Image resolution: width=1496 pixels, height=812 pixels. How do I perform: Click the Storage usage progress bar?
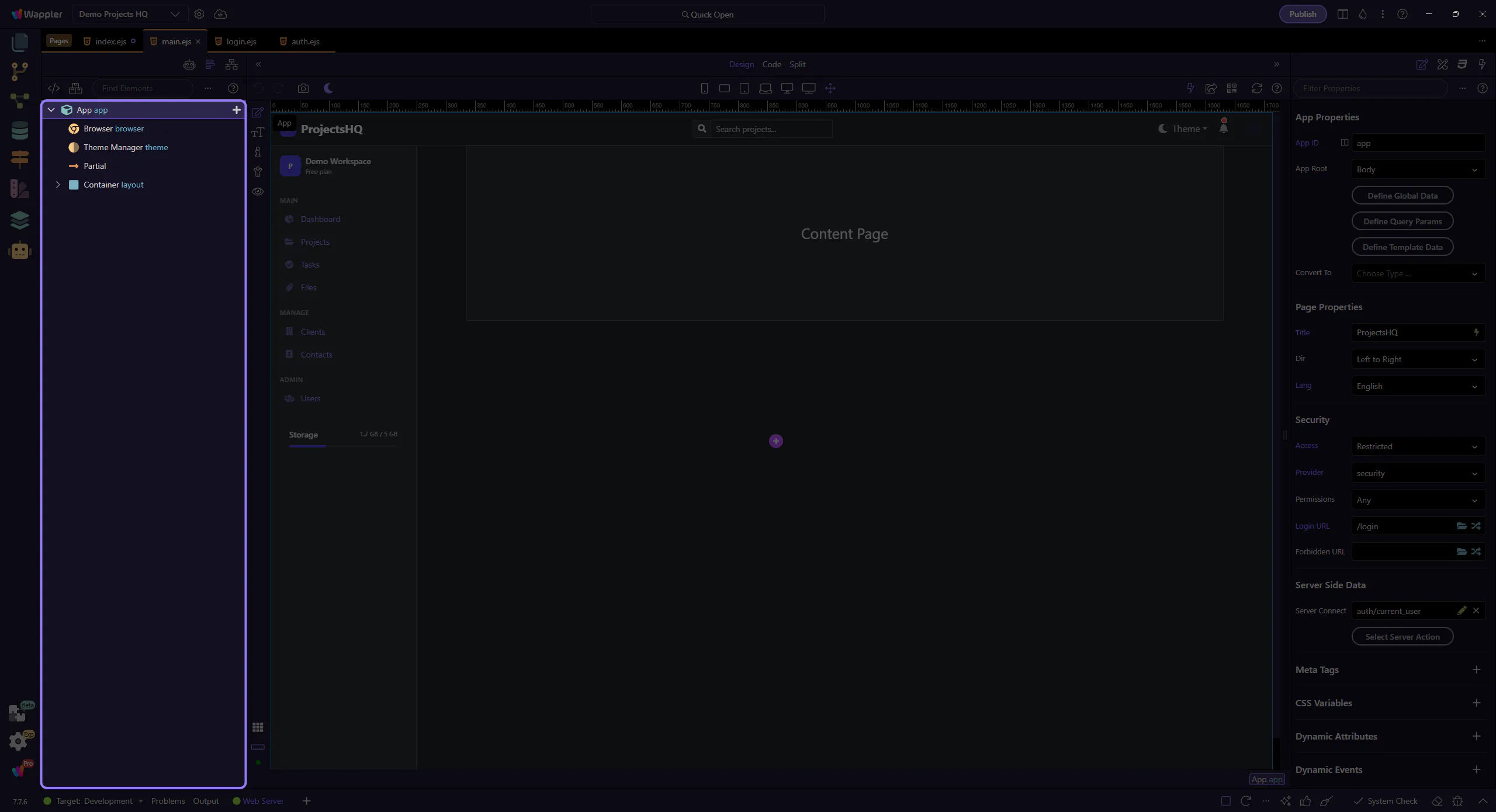point(343,446)
